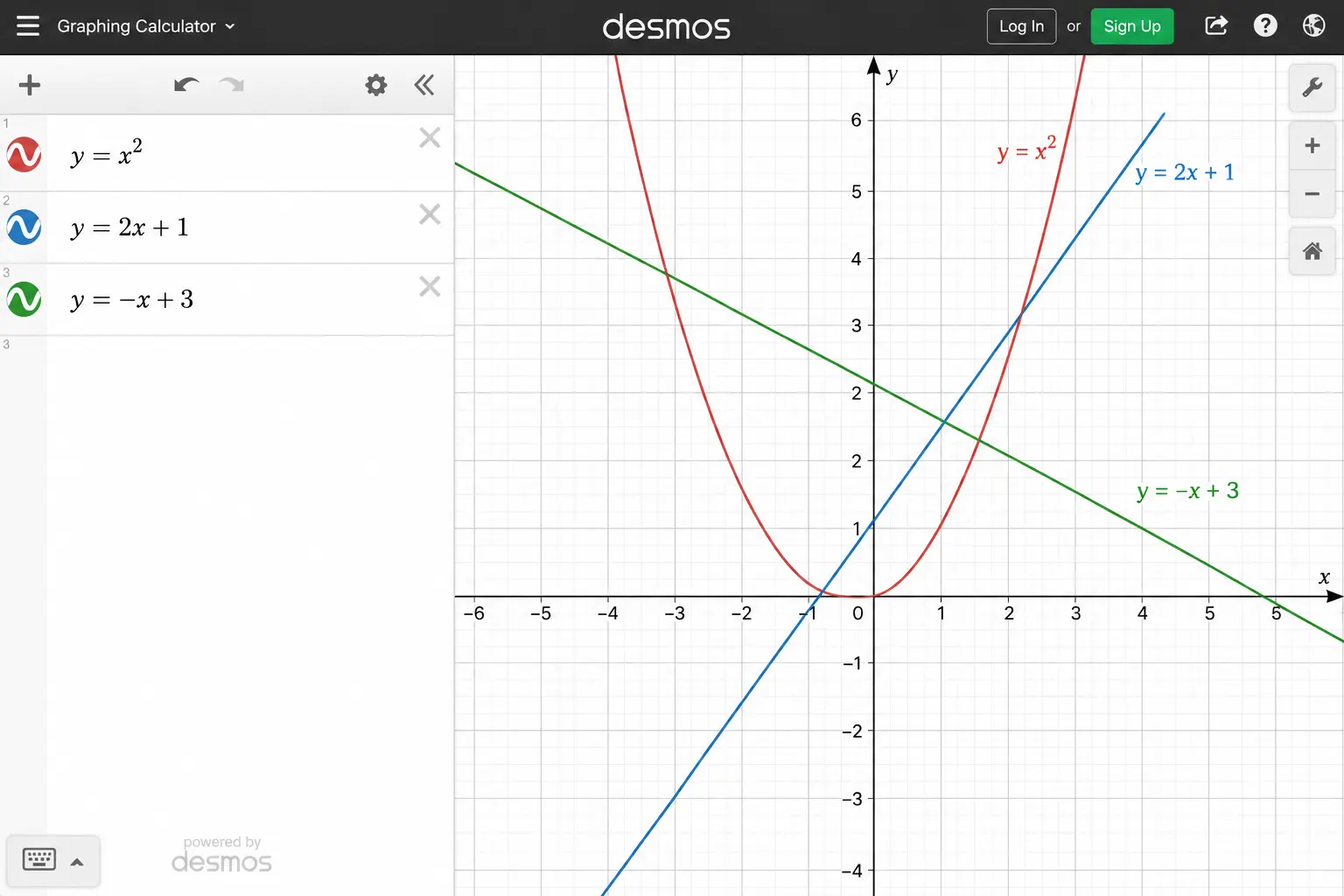Zoom out of the graph
This screenshot has width=1344, height=896.
click(1312, 193)
